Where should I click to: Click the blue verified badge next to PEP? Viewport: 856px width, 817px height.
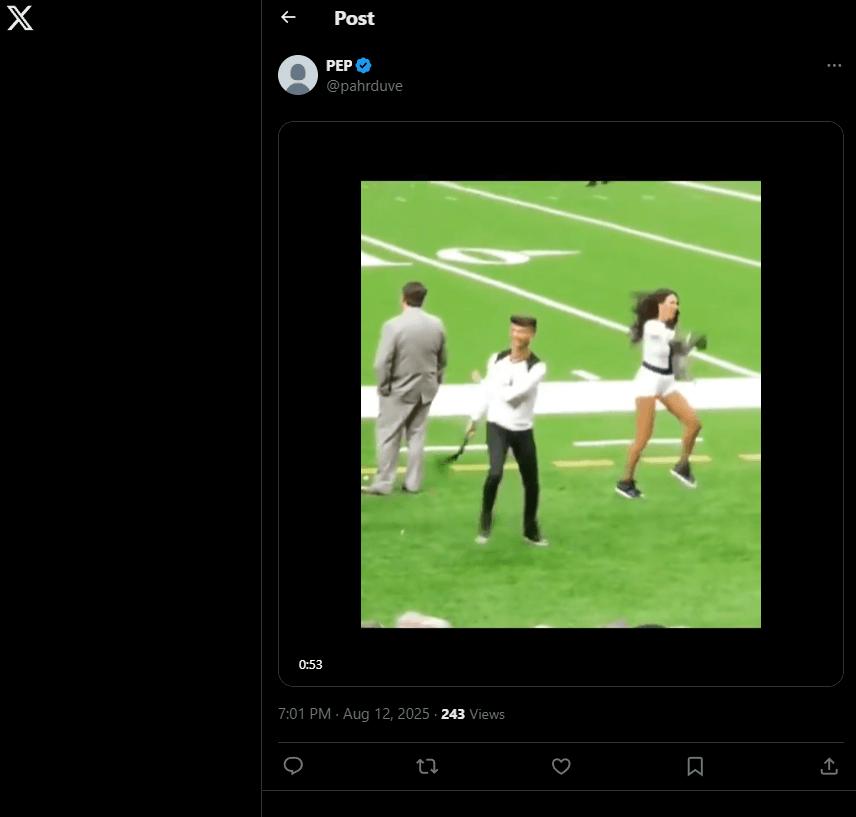(364, 66)
